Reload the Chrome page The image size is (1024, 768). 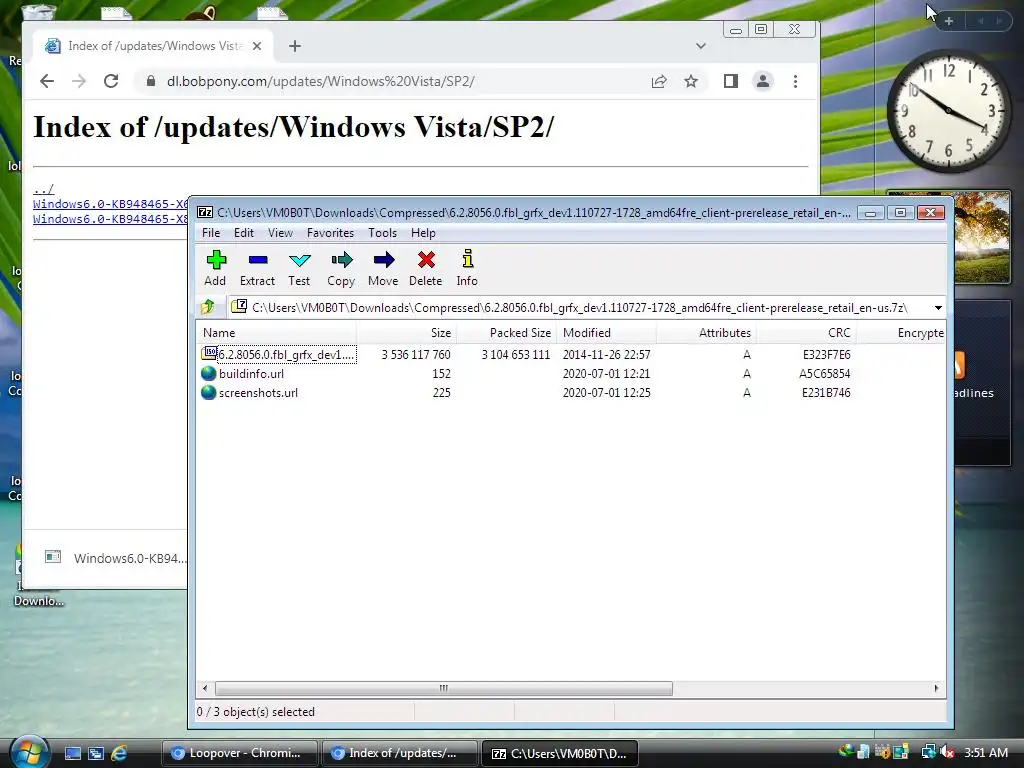111,81
